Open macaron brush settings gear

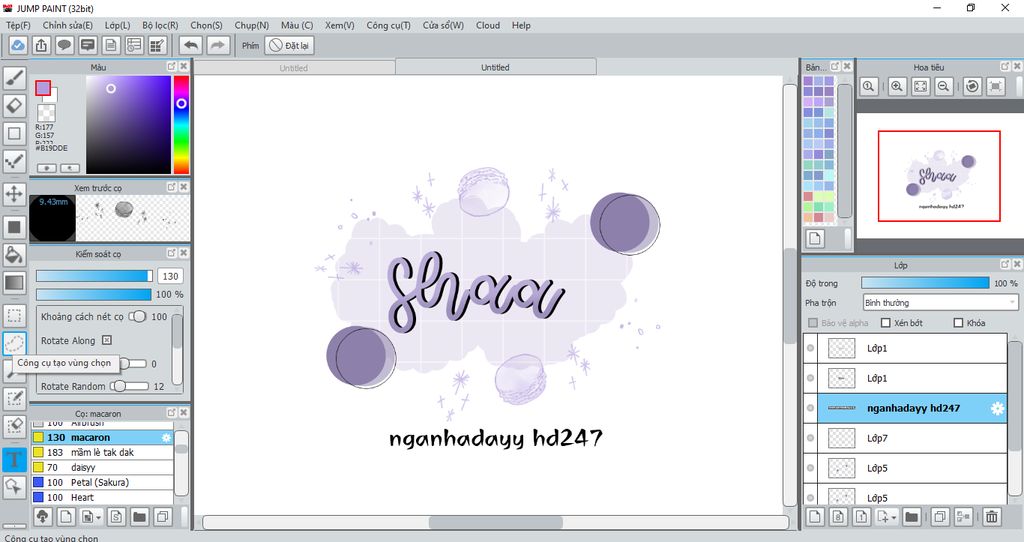click(x=167, y=438)
